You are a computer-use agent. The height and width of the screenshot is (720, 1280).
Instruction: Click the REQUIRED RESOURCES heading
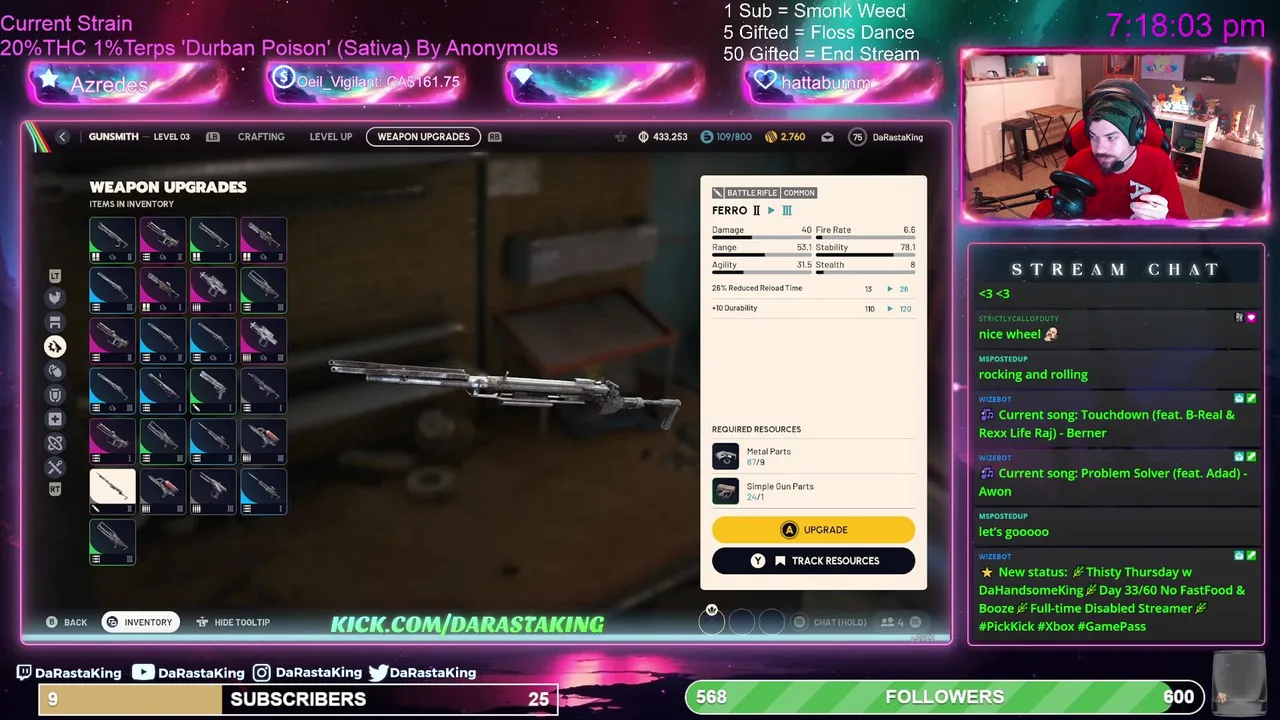(756, 429)
